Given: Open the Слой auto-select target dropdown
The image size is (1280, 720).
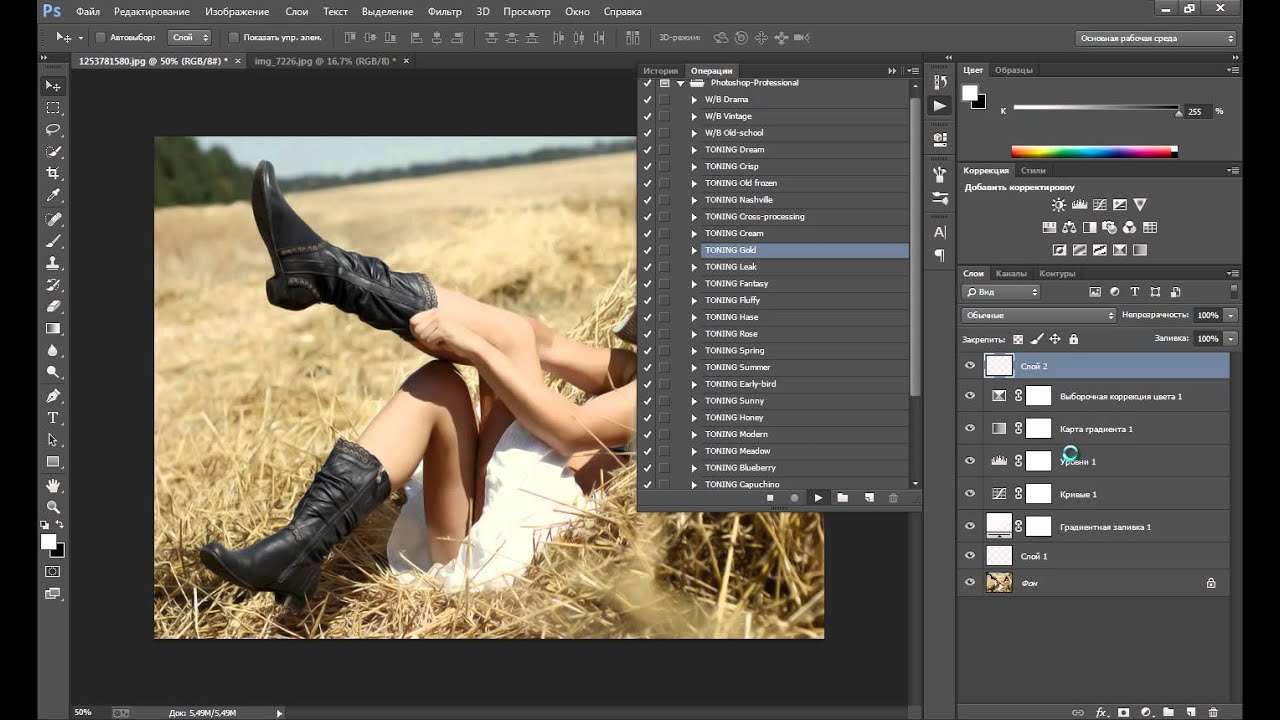Looking at the screenshot, I should pyautogui.click(x=190, y=38).
